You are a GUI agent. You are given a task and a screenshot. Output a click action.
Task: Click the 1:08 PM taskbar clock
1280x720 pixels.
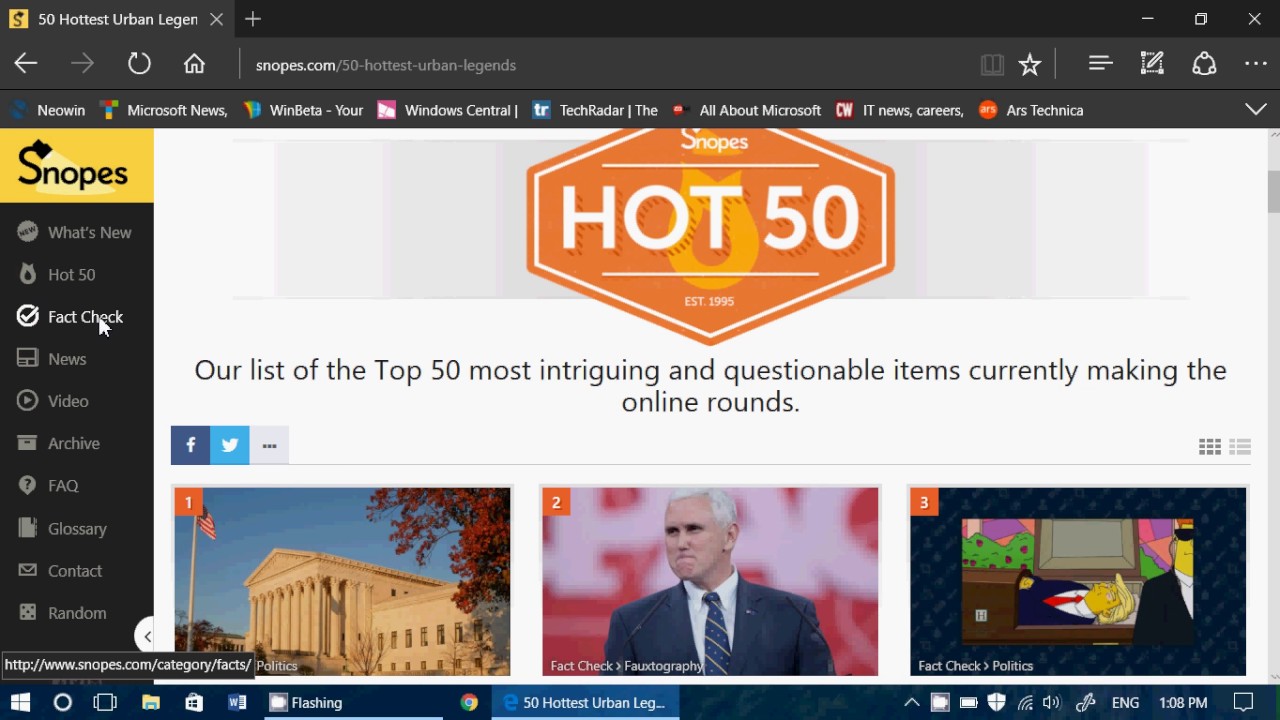(1184, 703)
